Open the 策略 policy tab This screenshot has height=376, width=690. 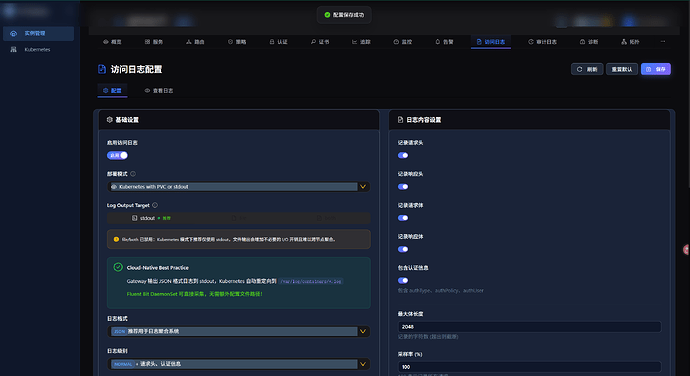237,42
